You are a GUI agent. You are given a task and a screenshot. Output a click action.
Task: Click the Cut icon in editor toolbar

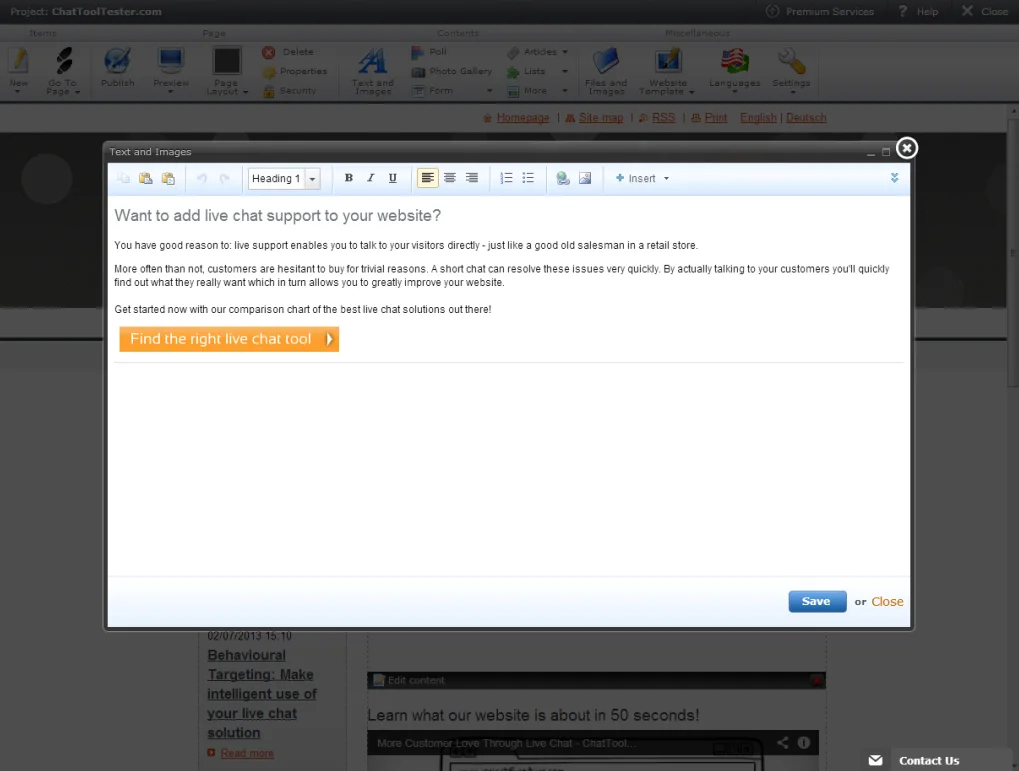pyautogui.click(x=123, y=178)
